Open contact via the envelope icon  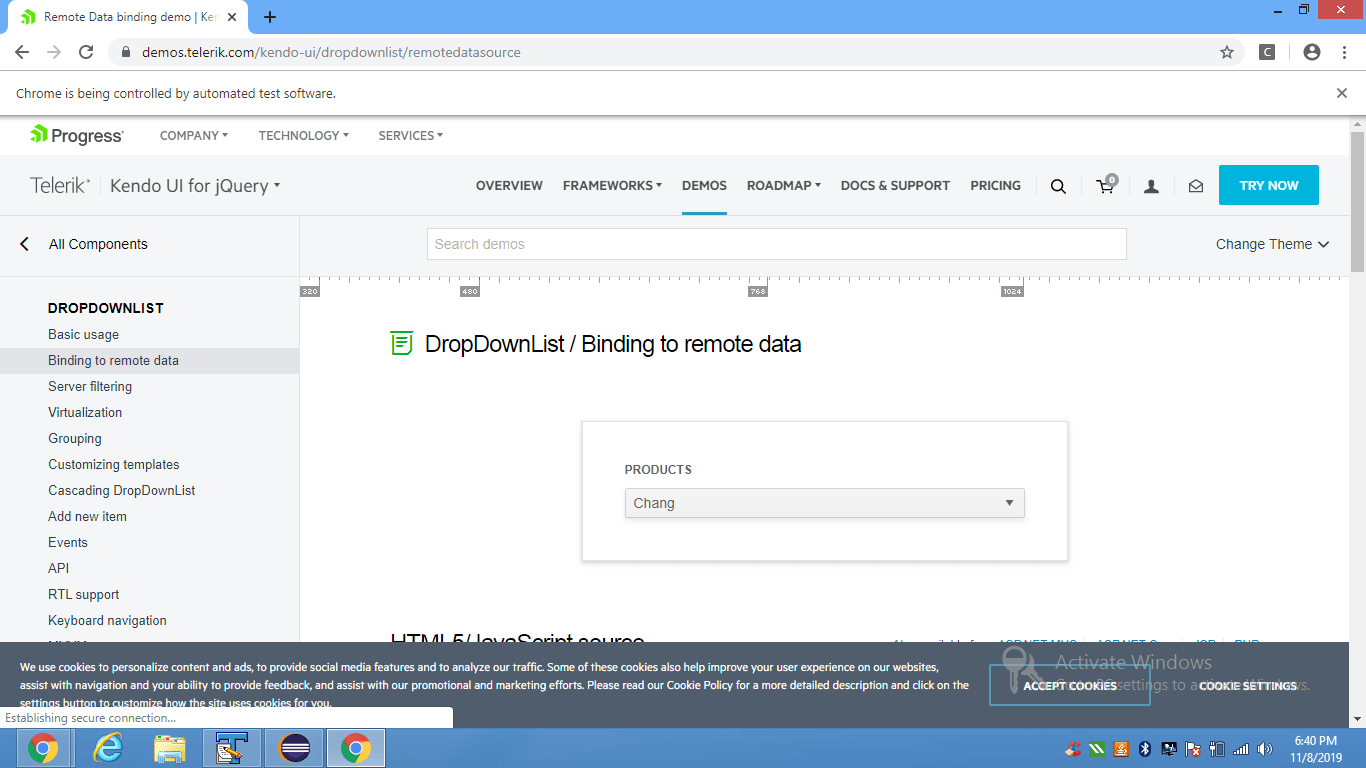pyautogui.click(x=1196, y=186)
